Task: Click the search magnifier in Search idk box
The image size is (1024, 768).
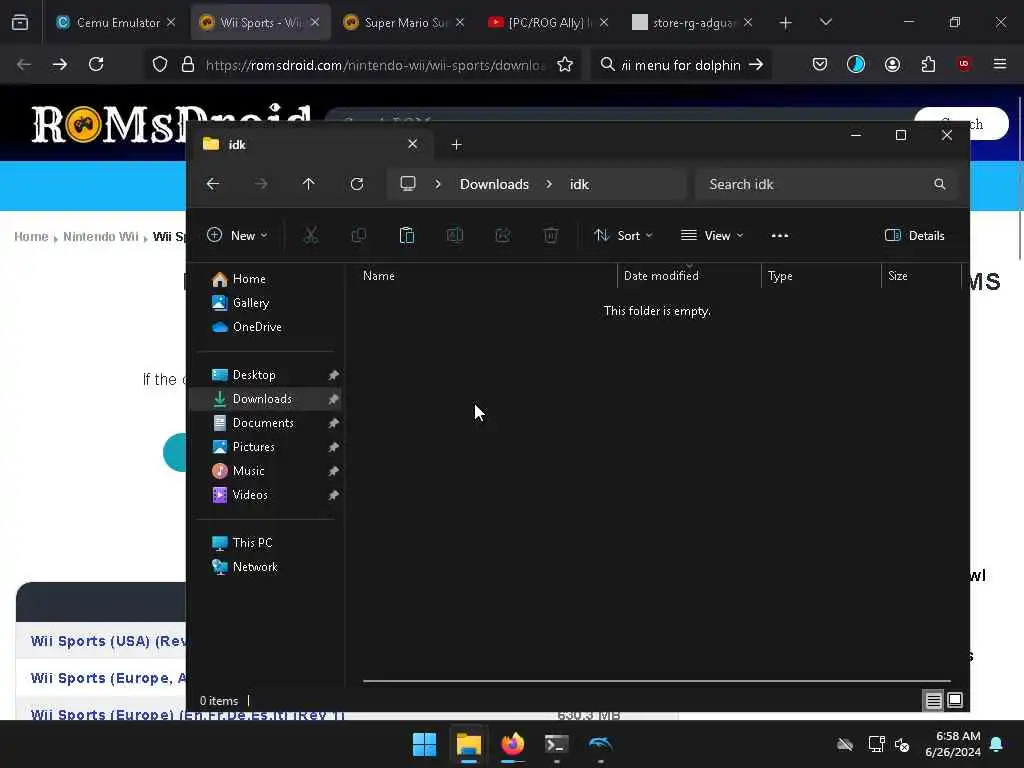Action: click(939, 184)
